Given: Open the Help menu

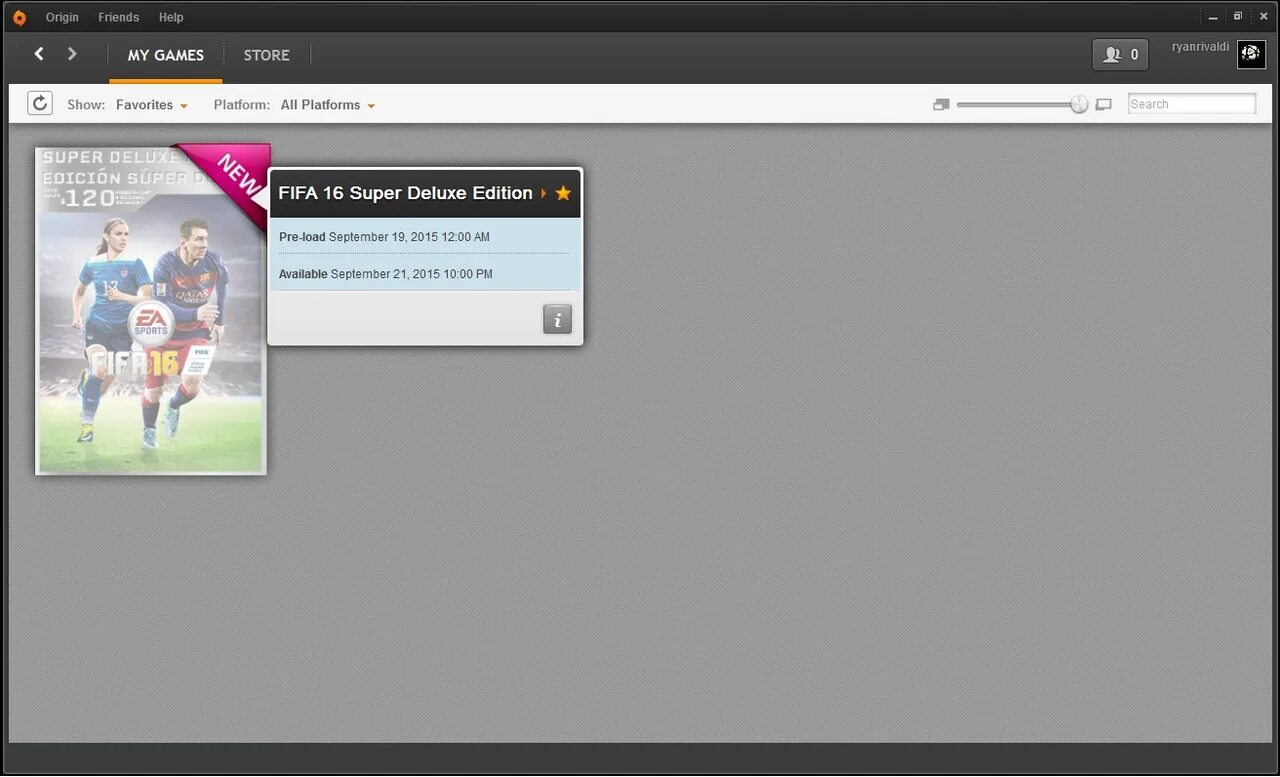Looking at the screenshot, I should 171,17.
